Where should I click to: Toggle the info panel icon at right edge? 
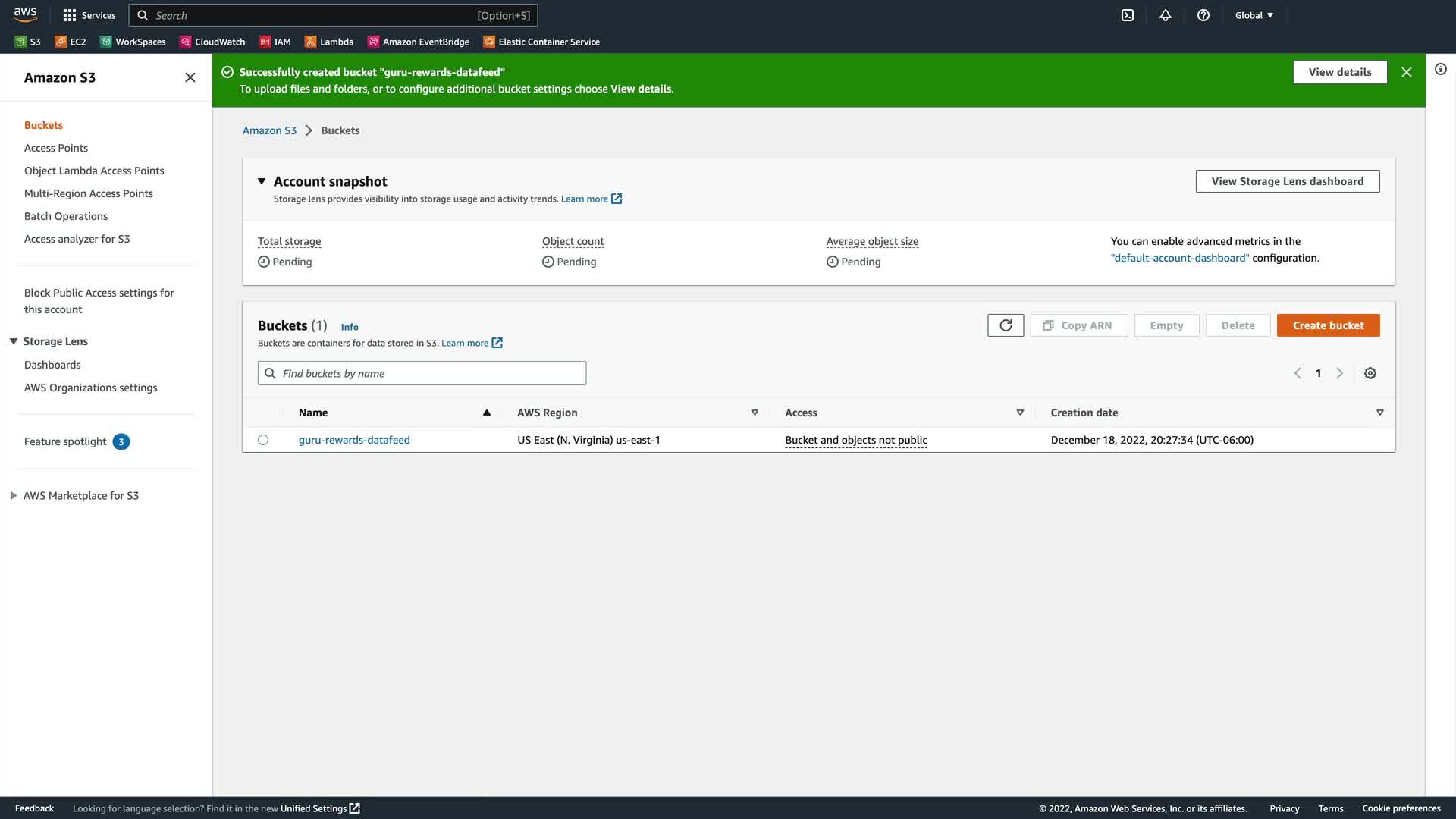coord(1441,69)
